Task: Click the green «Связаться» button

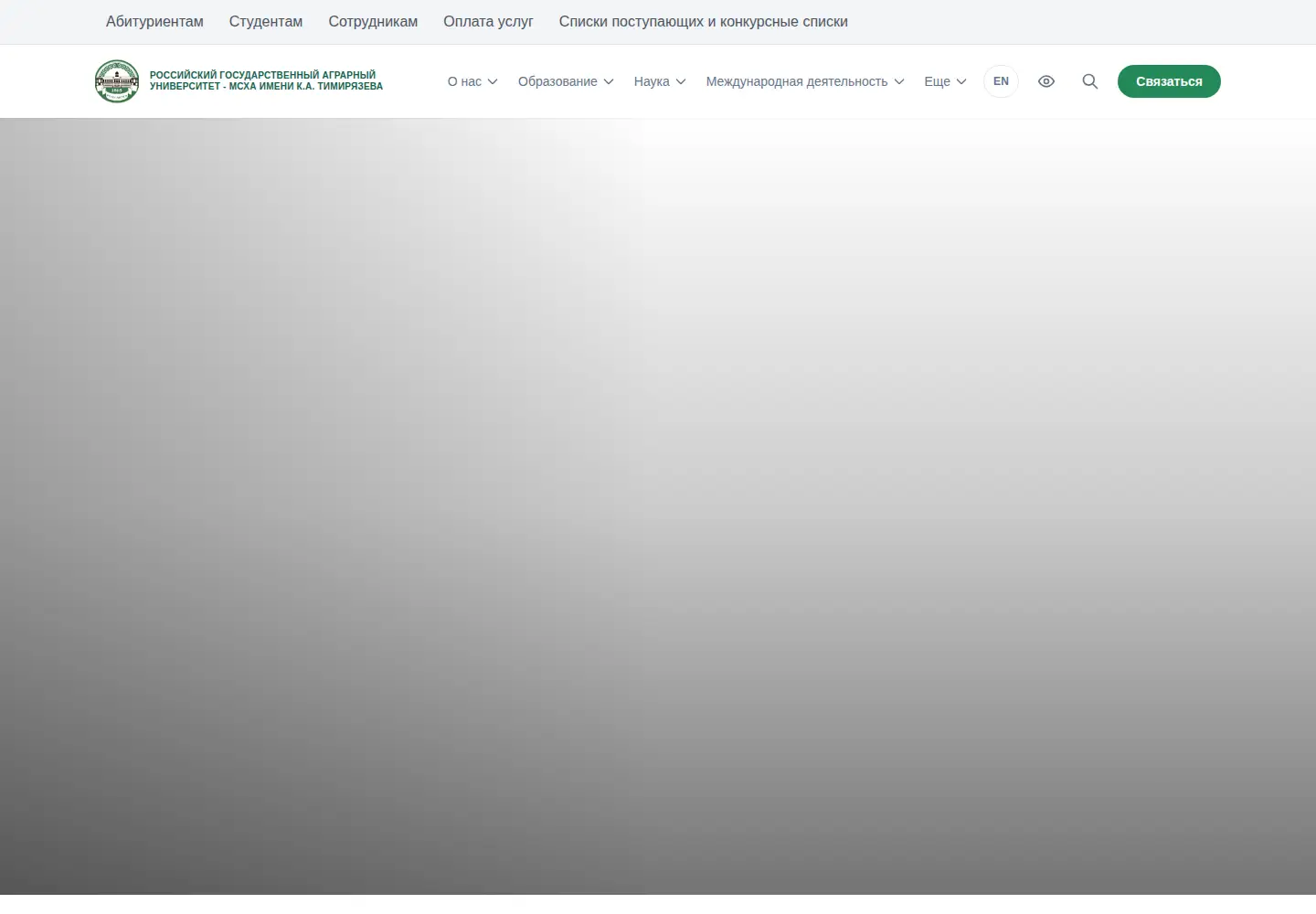Action: [1169, 81]
